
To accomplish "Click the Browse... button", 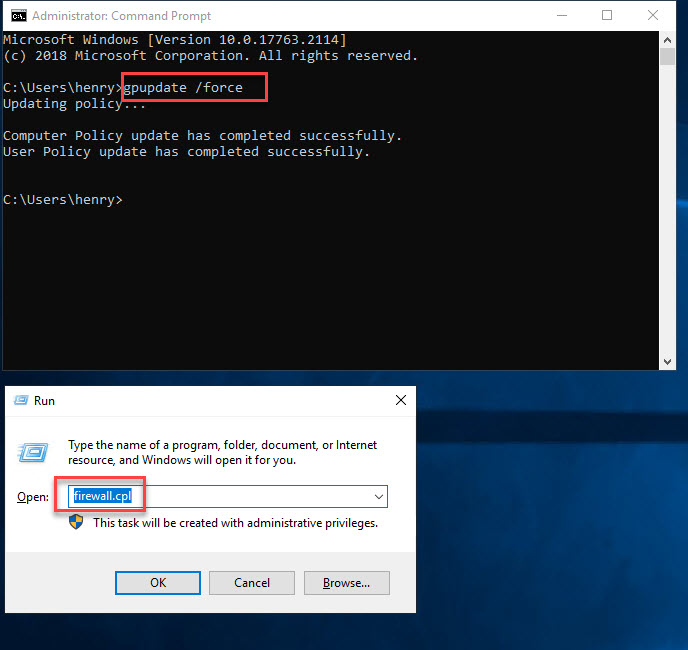I will pyautogui.click(x=346, y=583).
